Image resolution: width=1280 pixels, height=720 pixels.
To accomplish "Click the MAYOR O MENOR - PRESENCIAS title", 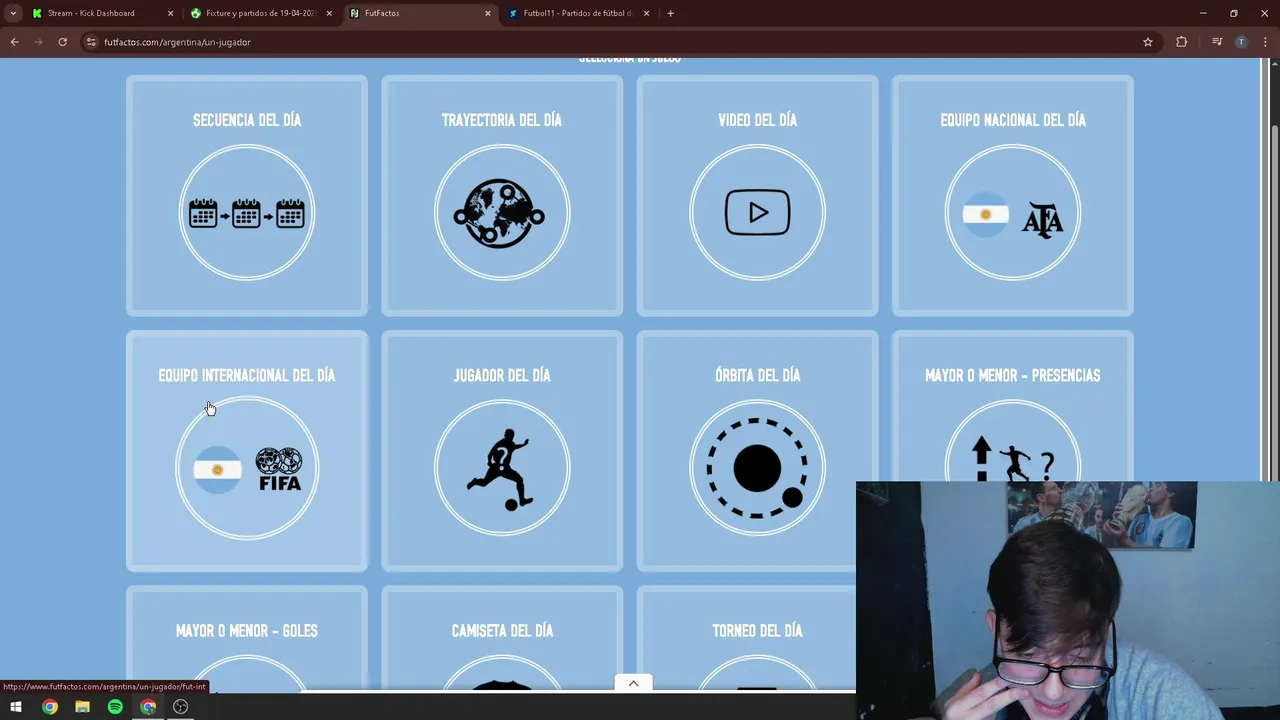I will tap(1013, 375).
